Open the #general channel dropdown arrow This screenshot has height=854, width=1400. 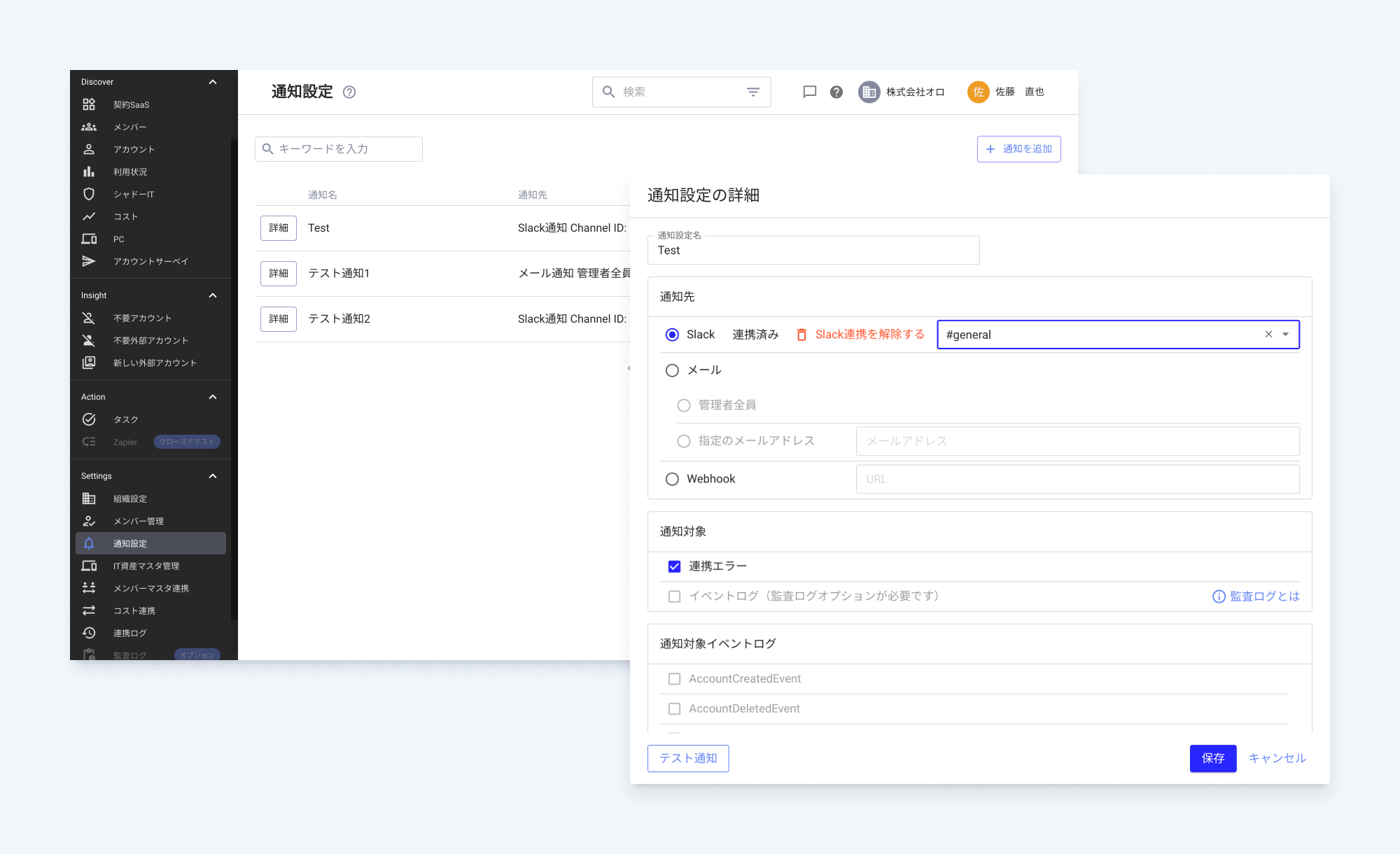click(1286, 335)
